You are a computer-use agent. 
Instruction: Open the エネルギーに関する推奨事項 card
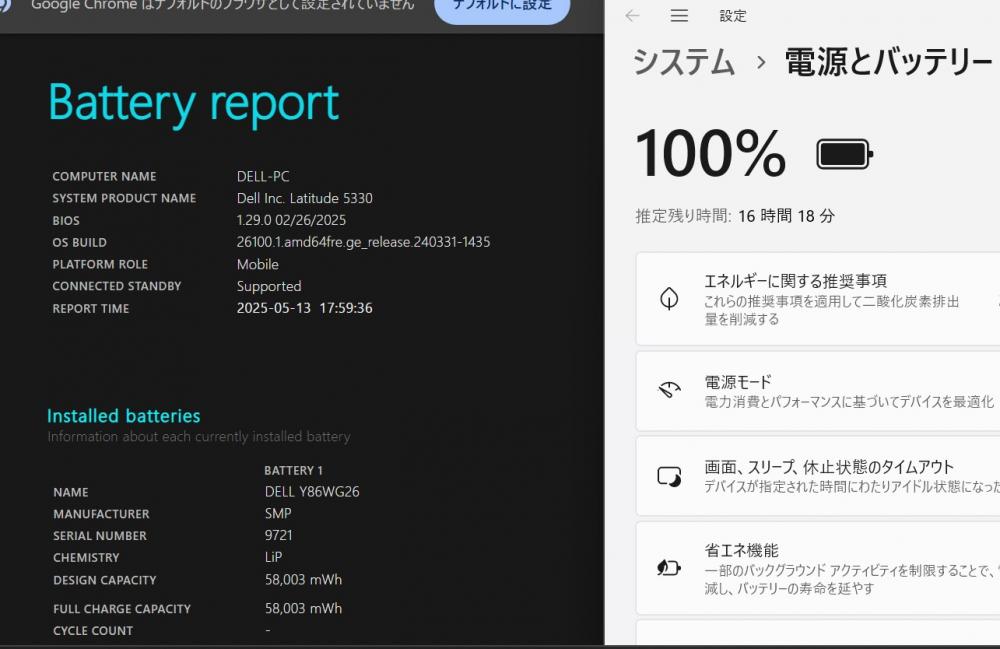point(818,299)
